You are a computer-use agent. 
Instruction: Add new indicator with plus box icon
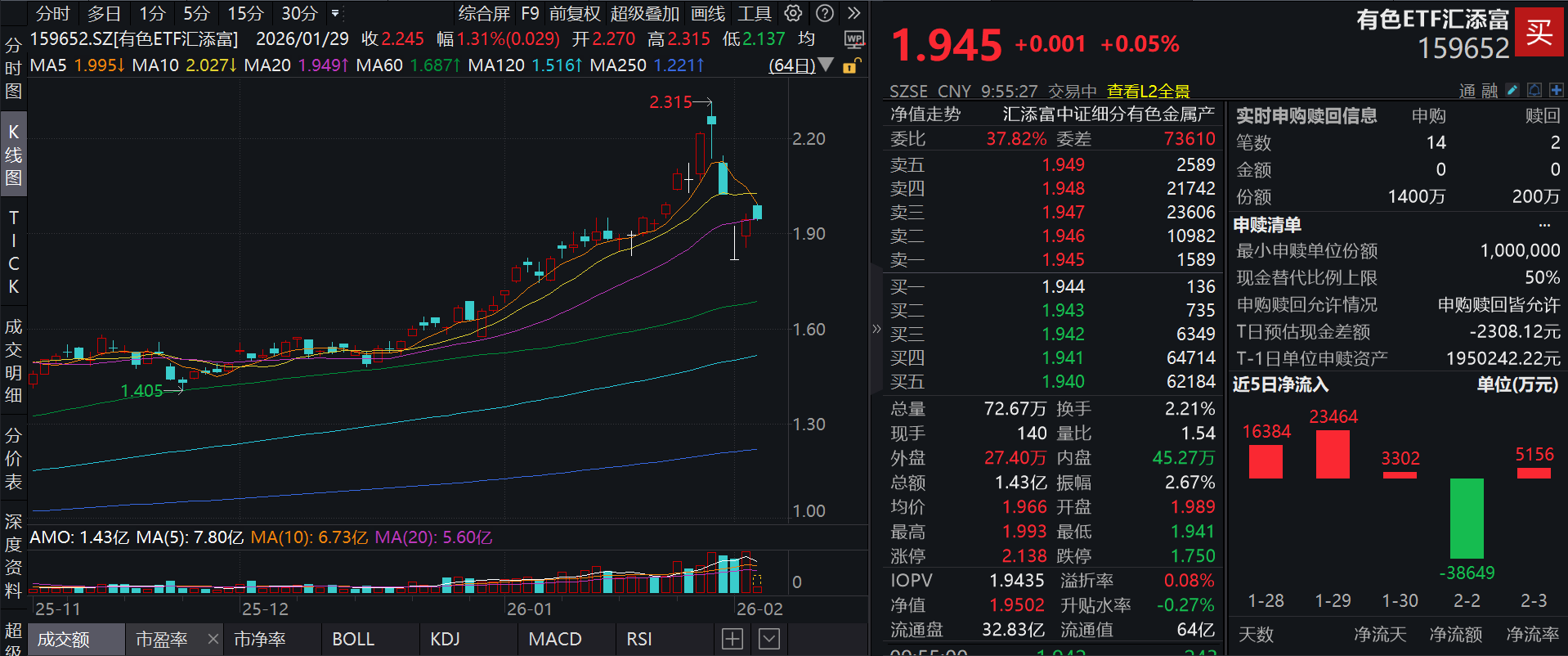click(x=732, y=639)
